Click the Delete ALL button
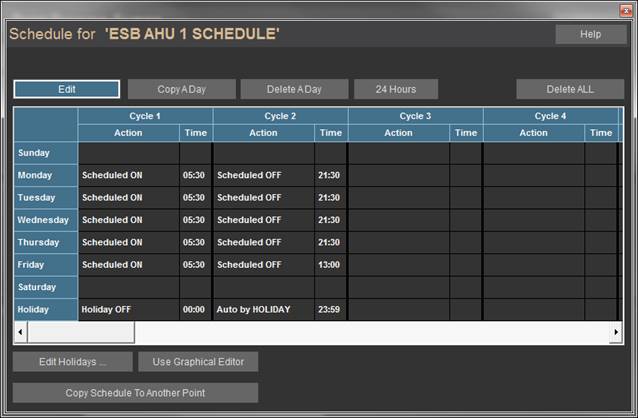Viewport: 638px width, 418px height. [x=570, y=89]
